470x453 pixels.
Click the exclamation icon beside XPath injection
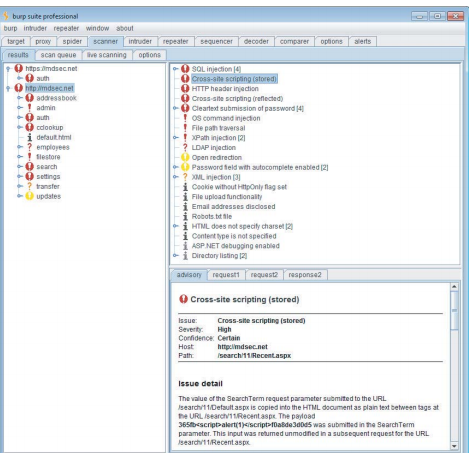185,138
